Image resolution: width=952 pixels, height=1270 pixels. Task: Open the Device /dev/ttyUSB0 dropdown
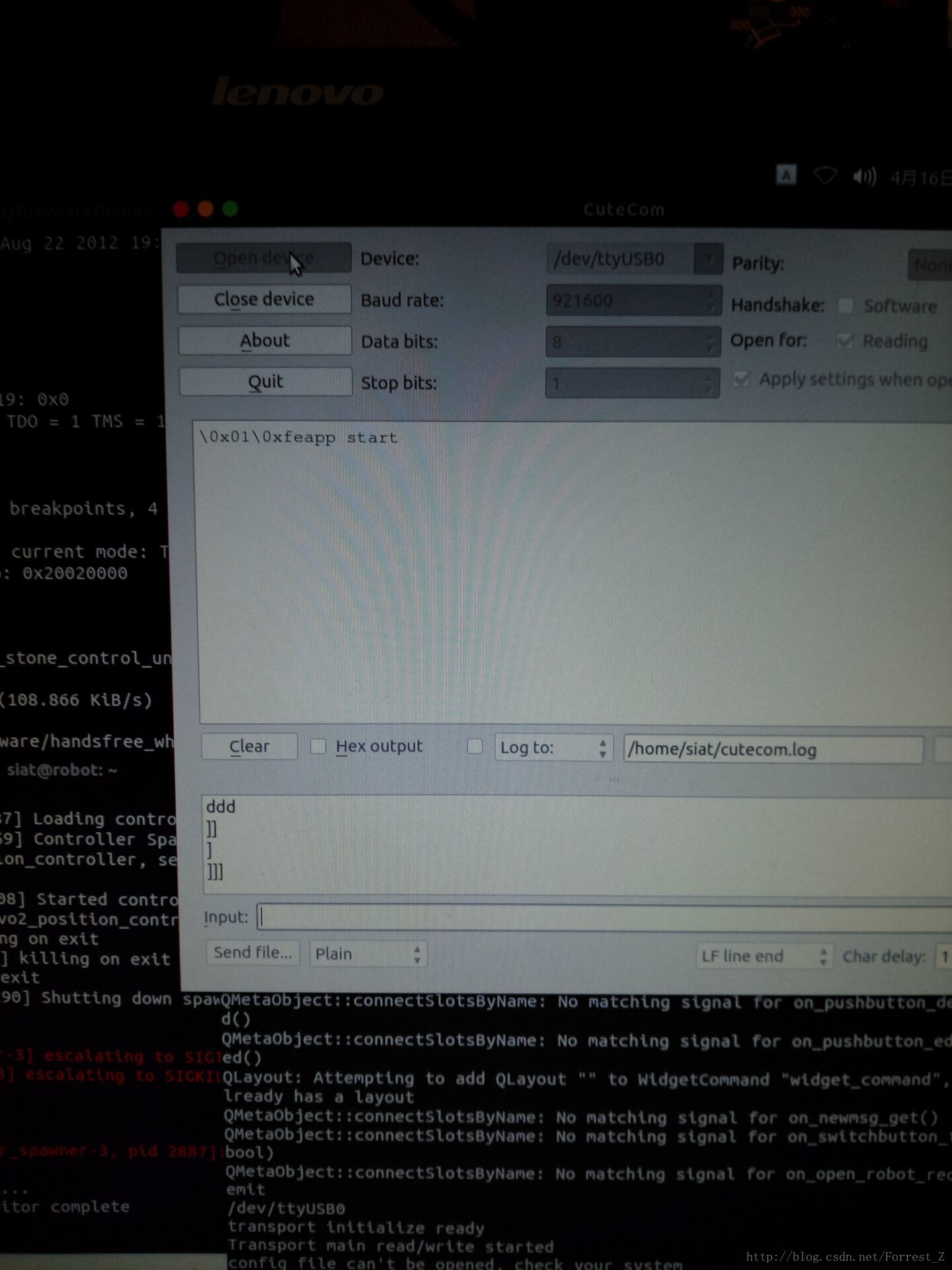[x=634, y=259]
